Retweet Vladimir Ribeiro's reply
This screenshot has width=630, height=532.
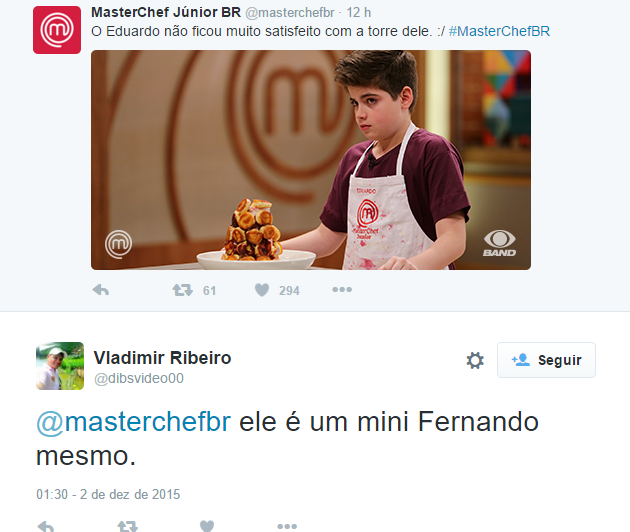coord(128,526)
